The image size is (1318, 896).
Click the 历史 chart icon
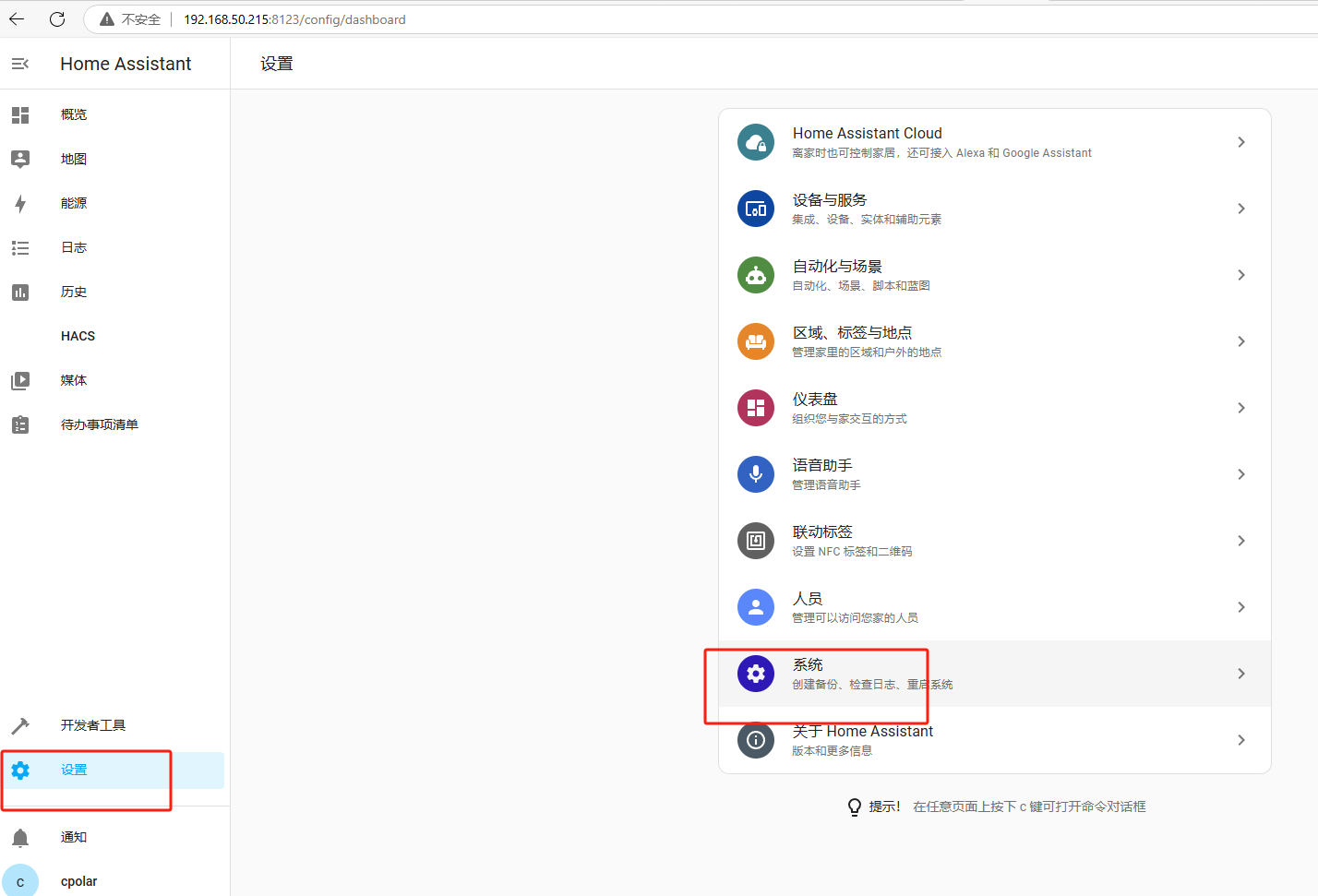pyautogui.click(x=20, y=292)
